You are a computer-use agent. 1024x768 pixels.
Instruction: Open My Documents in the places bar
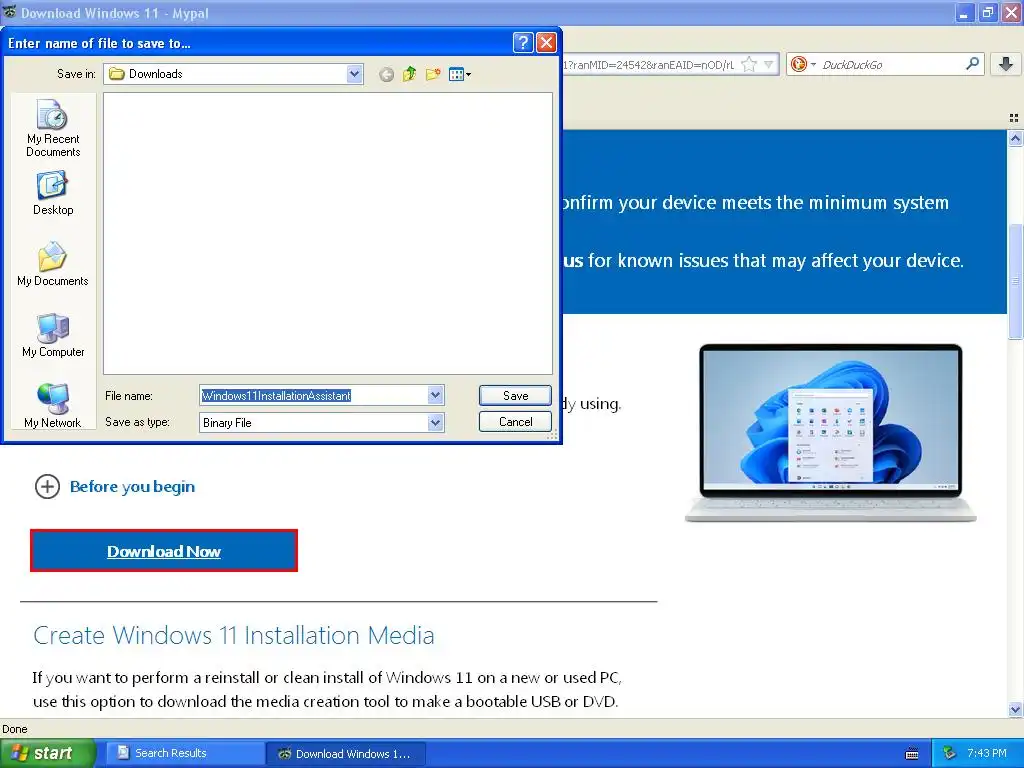point(53,264)
